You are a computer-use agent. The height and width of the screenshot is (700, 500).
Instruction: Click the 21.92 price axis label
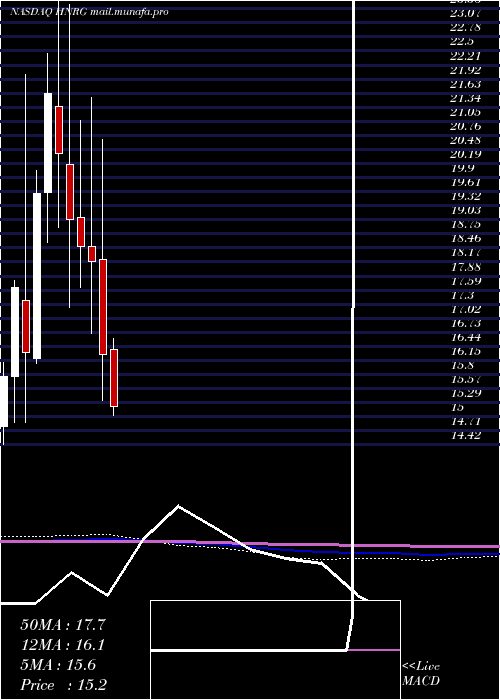tap(466, 70)
